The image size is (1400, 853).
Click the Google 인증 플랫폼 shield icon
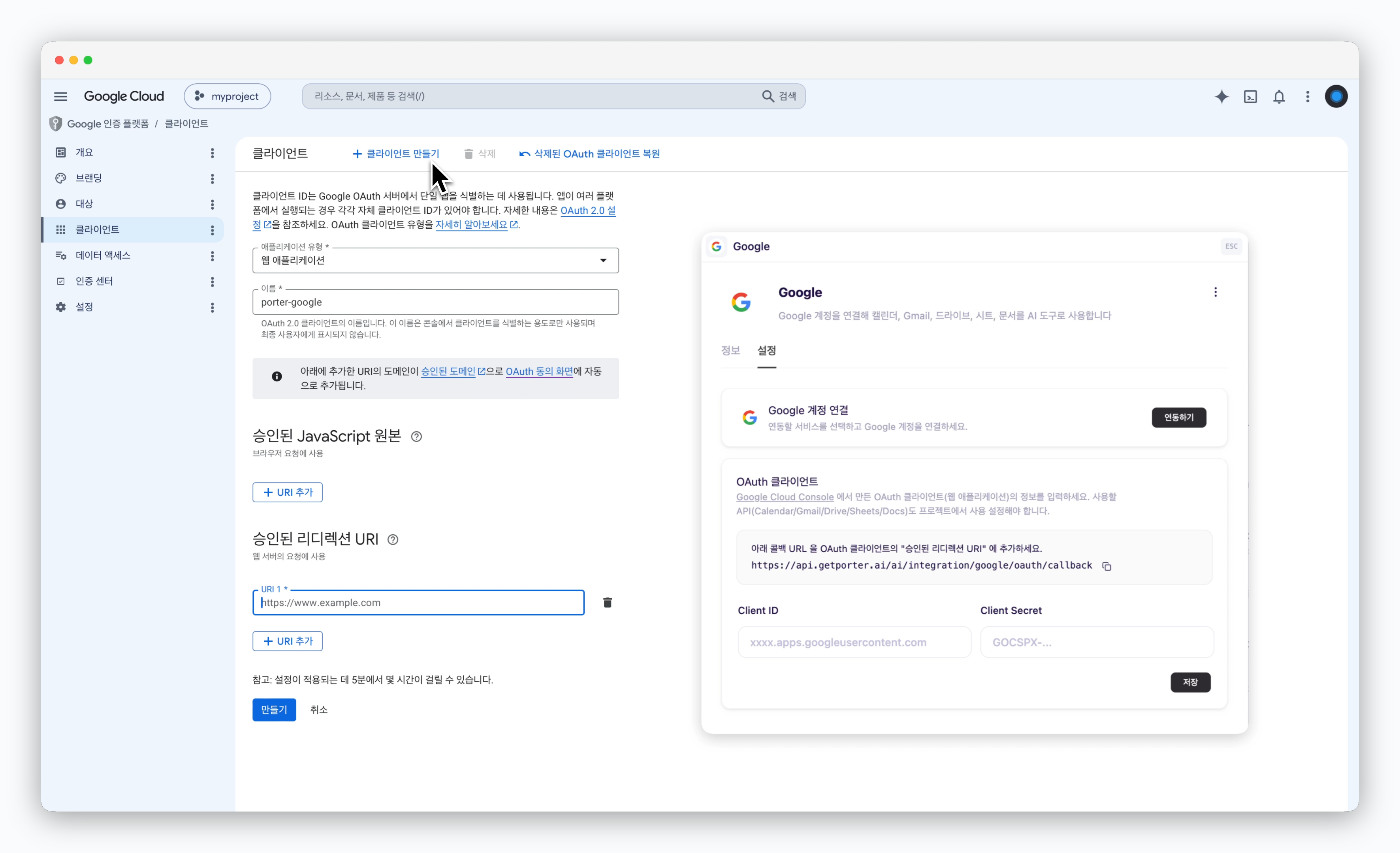(56, 124)
